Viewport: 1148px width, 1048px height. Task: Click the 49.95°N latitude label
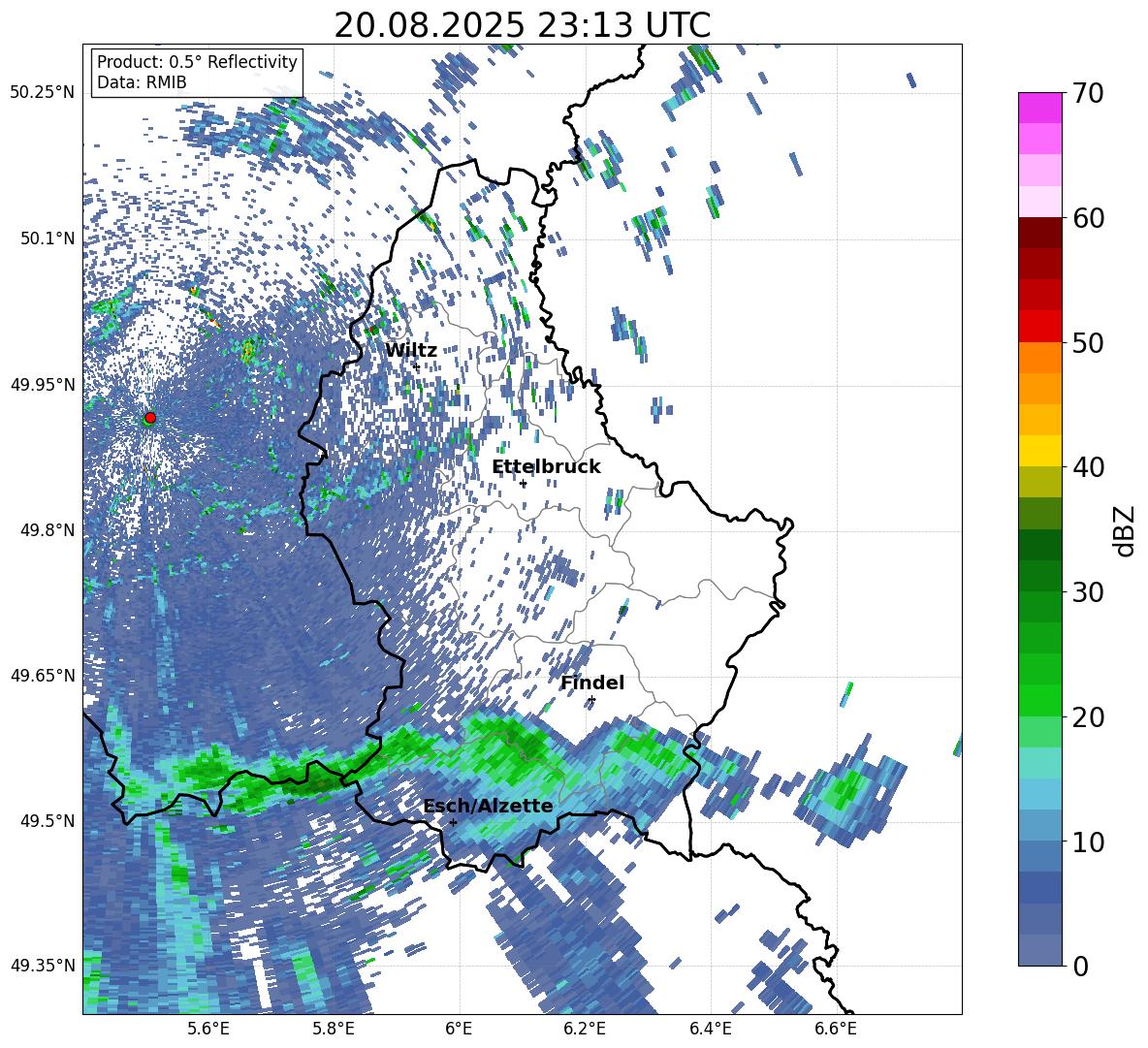coord(43,385)
